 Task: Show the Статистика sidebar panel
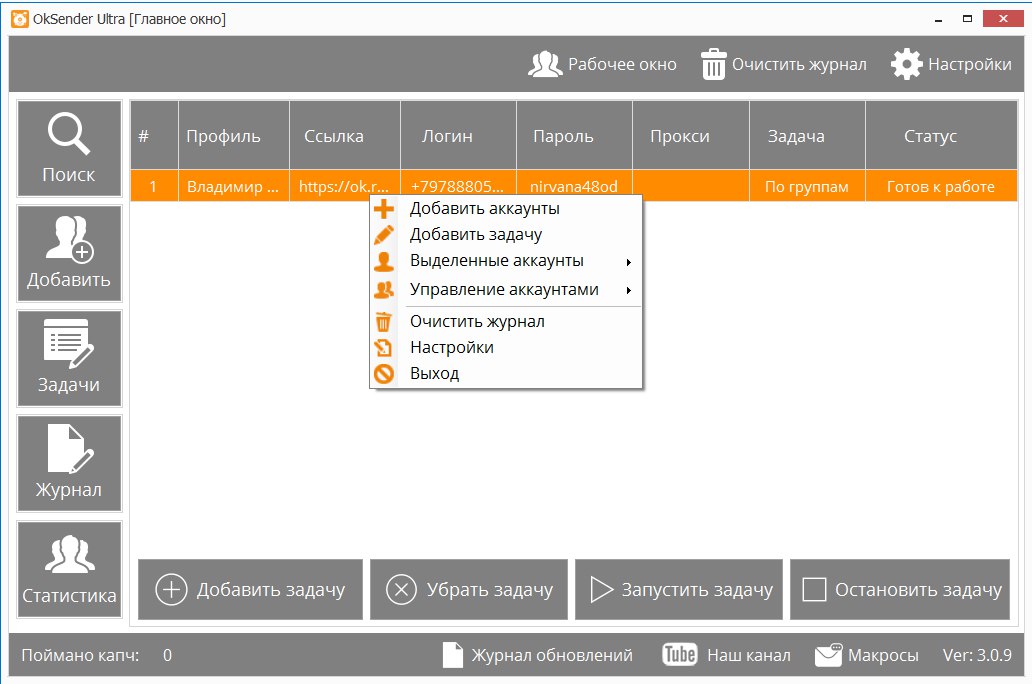[69, 568]
